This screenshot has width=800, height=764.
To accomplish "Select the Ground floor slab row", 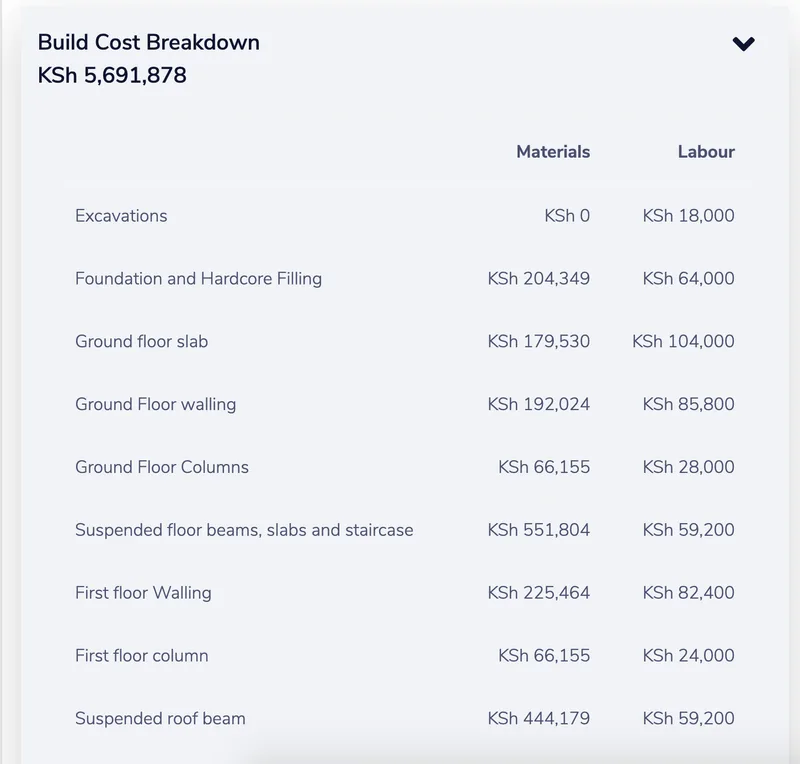I will [405, 341].
